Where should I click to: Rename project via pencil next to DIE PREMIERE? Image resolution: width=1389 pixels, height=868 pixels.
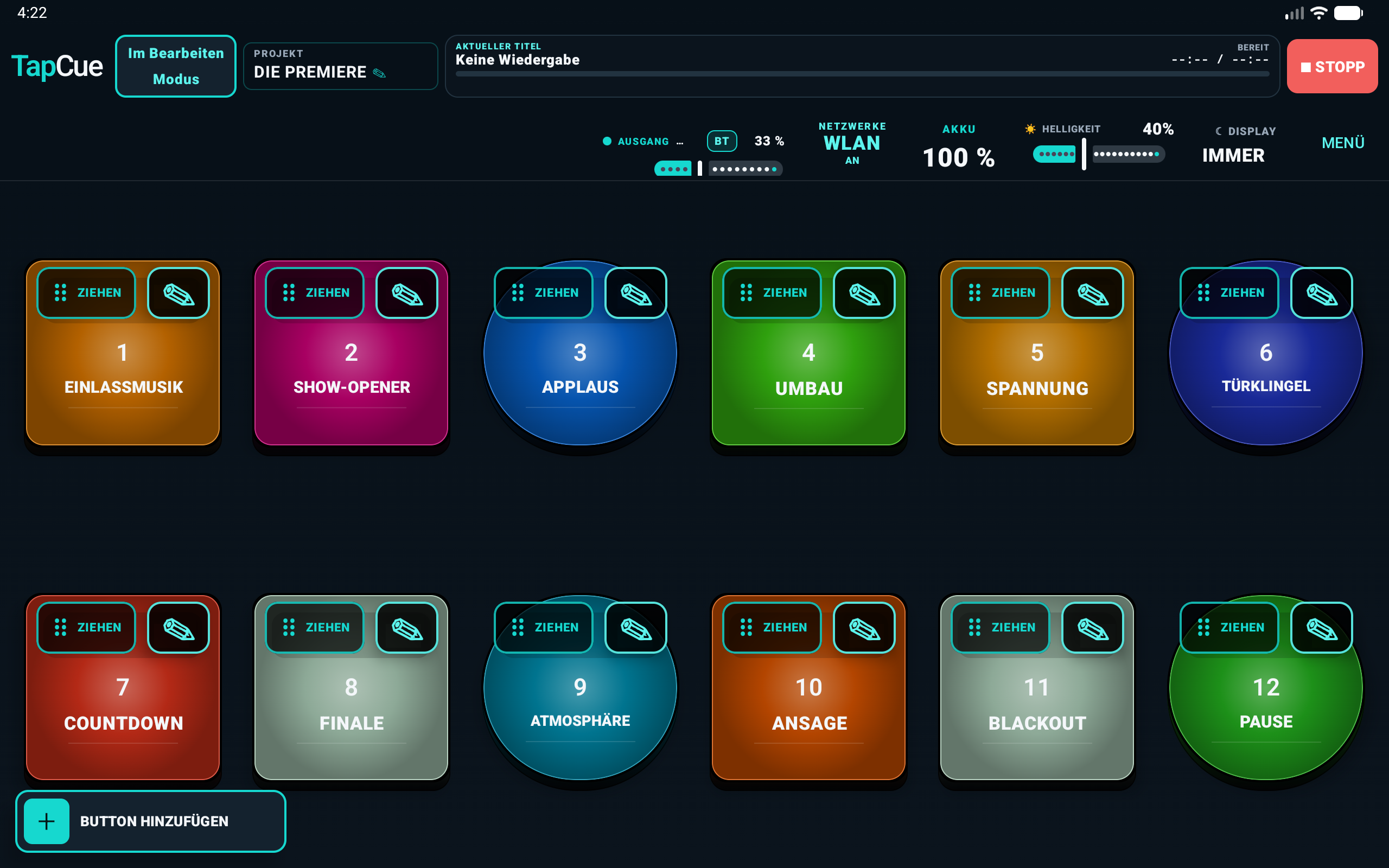coord(379,73)
